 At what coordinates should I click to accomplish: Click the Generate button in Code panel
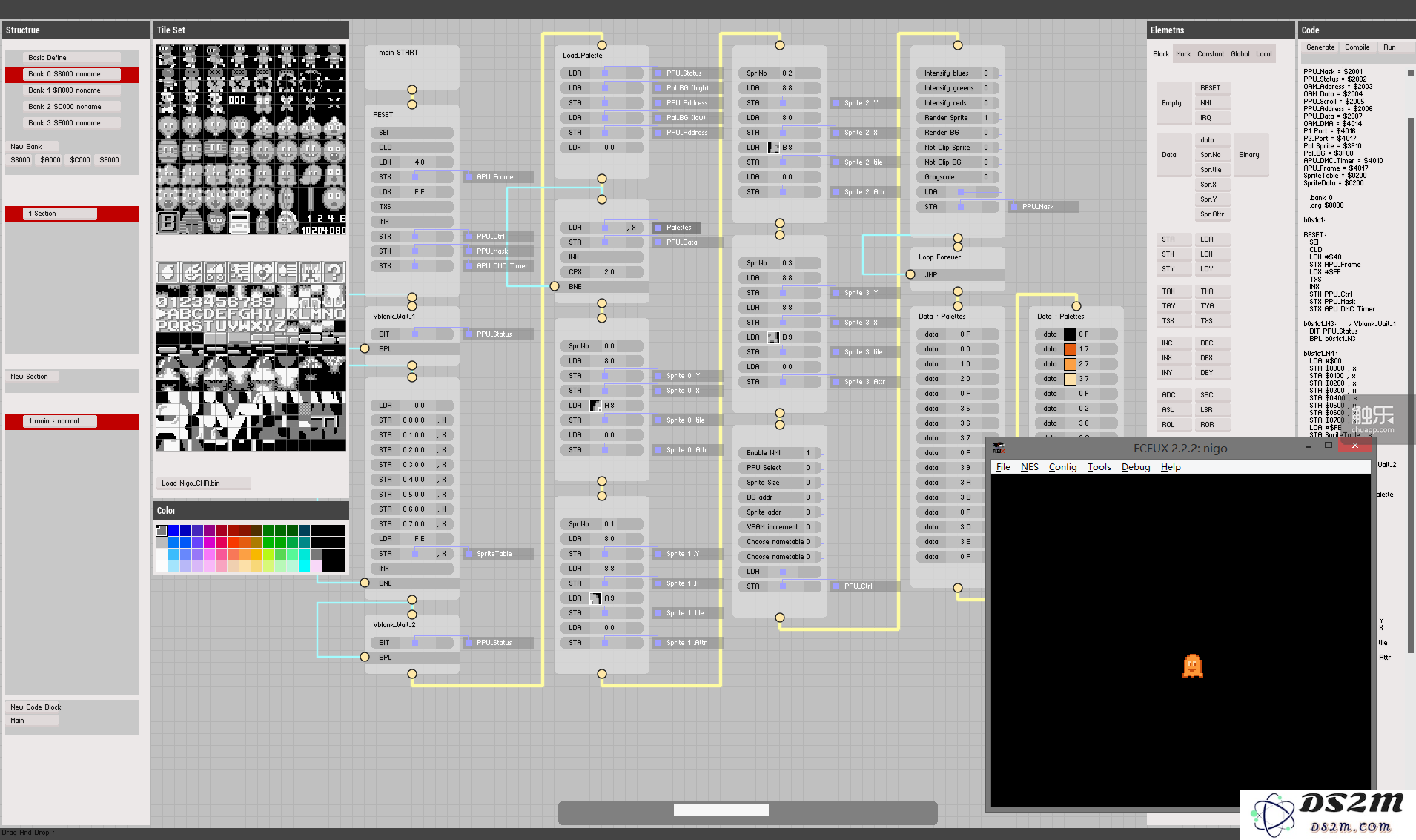pos(1320,47)
